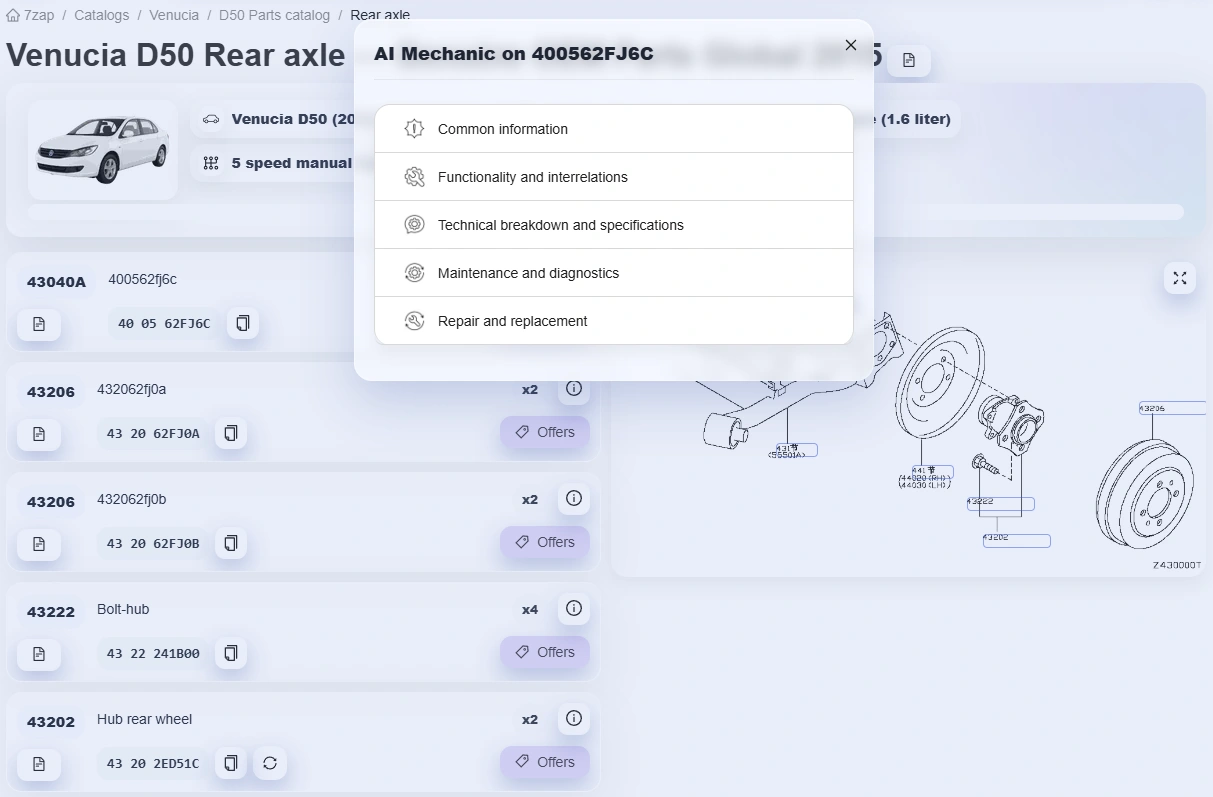The width and height of the screenshot is (1213, 797).
Task: View Offers for Bolt-hub
Action: 545,652
